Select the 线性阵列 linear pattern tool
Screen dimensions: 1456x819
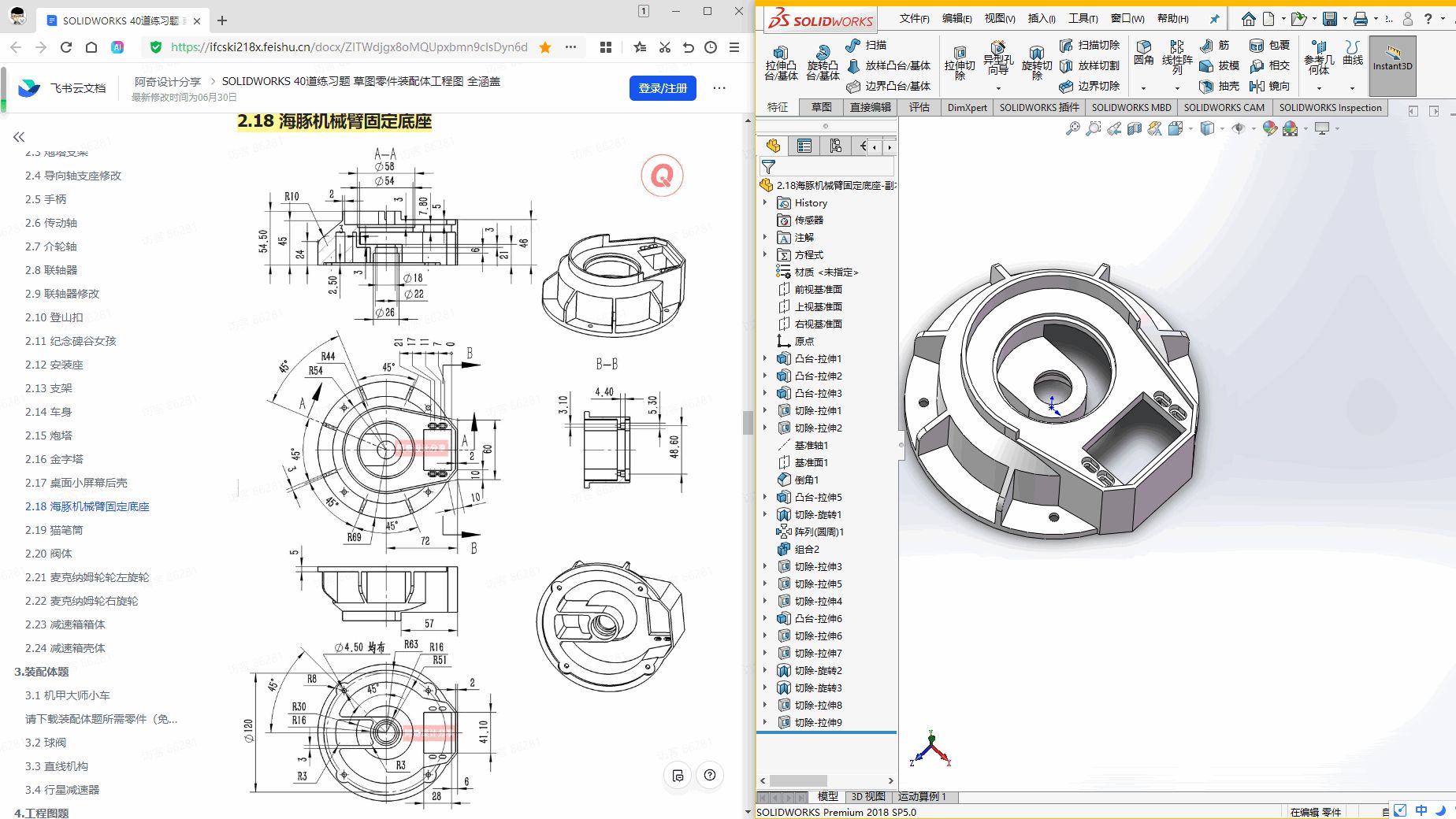(x=1177, y=57)
